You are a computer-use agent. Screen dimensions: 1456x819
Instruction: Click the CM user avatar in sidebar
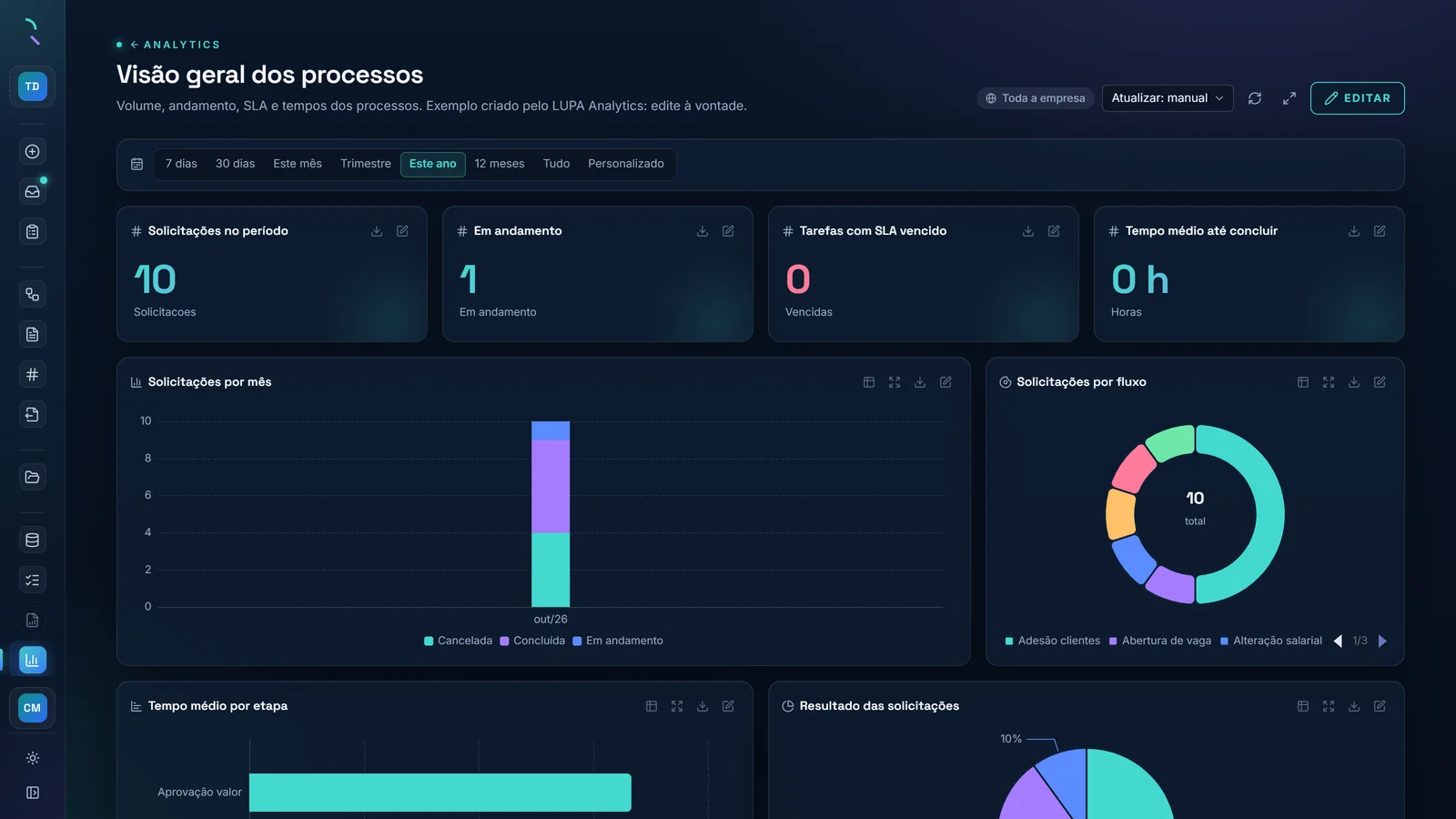click(32, 708)
